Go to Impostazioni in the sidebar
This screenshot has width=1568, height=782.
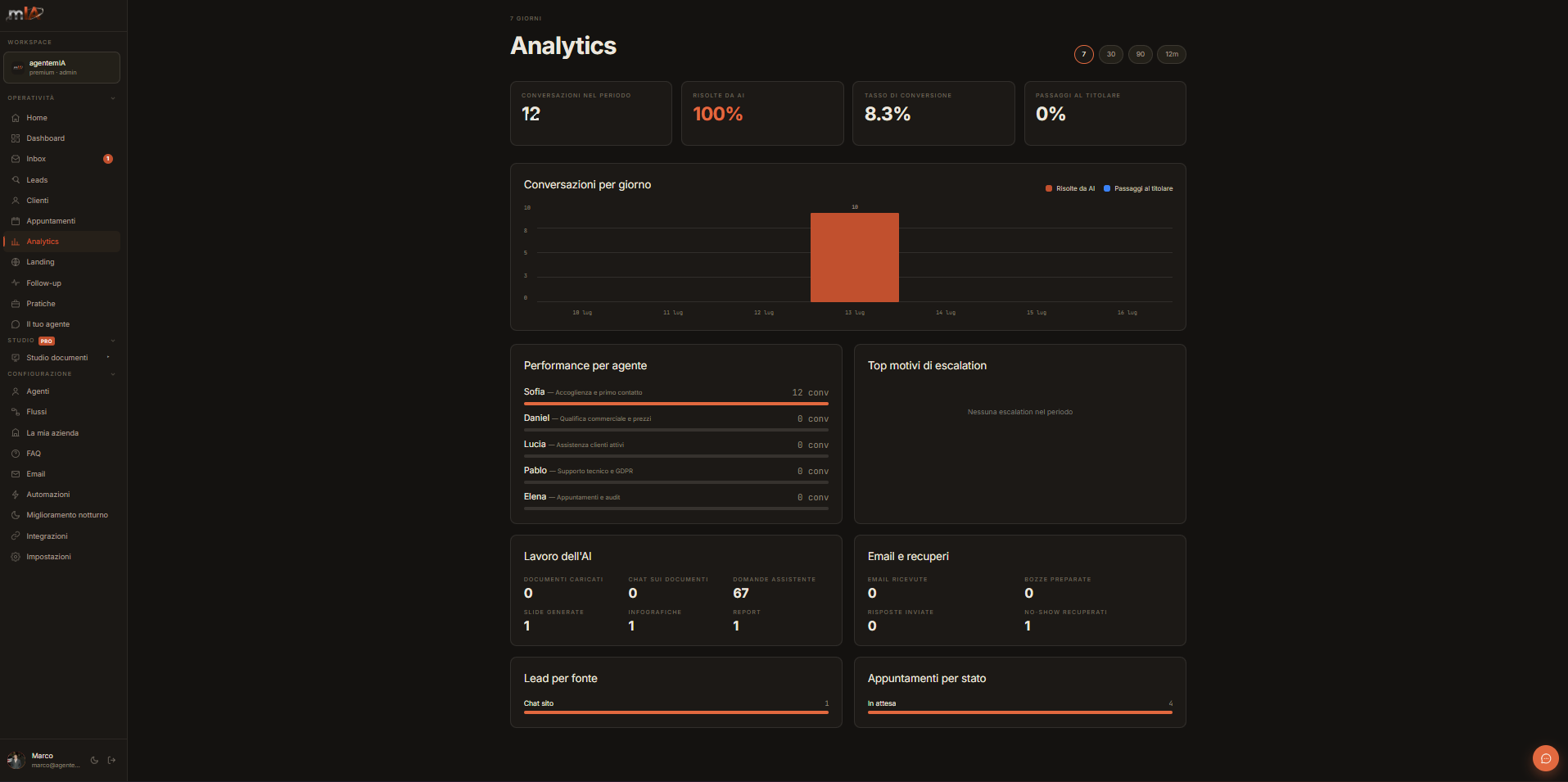[x=61, y=557]
